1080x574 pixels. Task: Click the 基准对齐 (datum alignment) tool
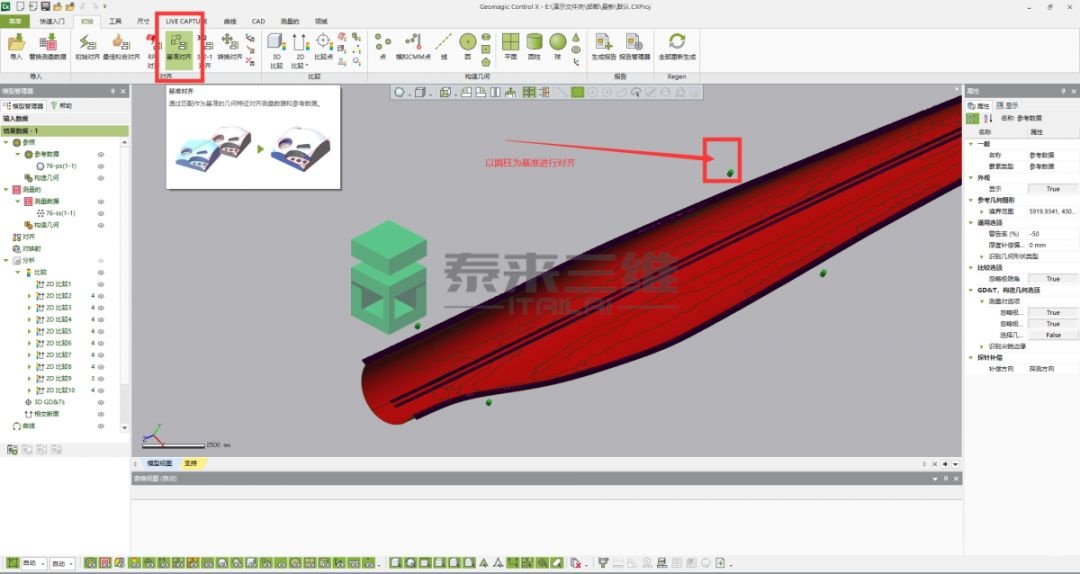(180, 47)
